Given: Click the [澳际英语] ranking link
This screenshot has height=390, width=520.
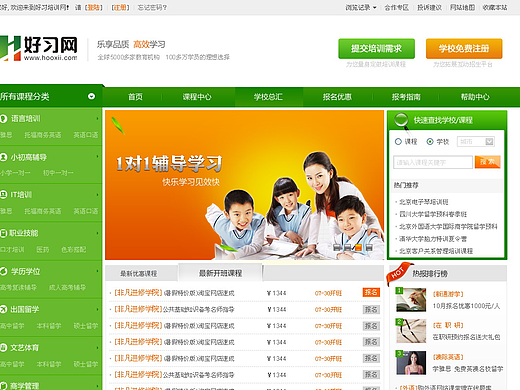Looking at the screenshot, I should pos(448,357).
